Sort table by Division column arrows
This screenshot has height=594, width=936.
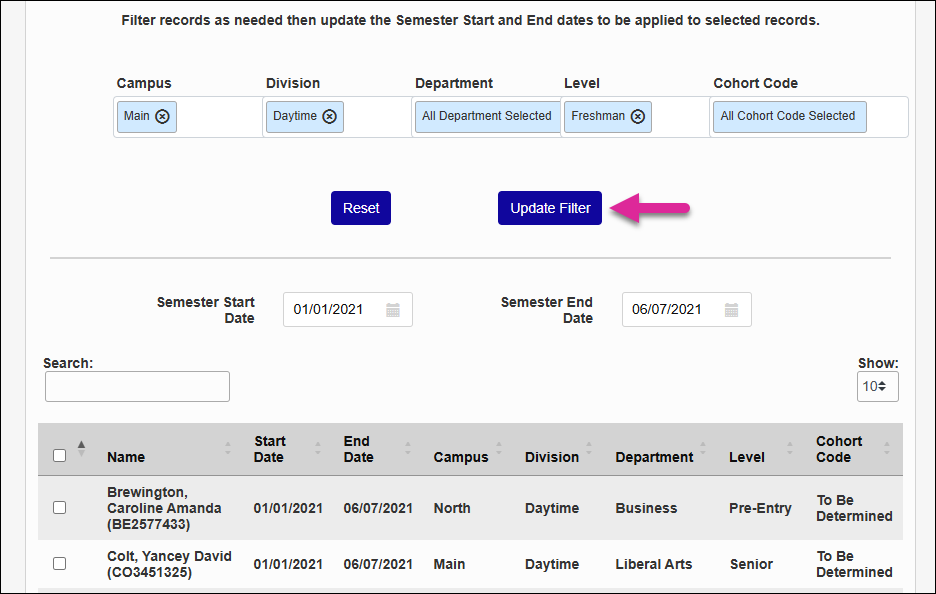click(x=589, y=448)
